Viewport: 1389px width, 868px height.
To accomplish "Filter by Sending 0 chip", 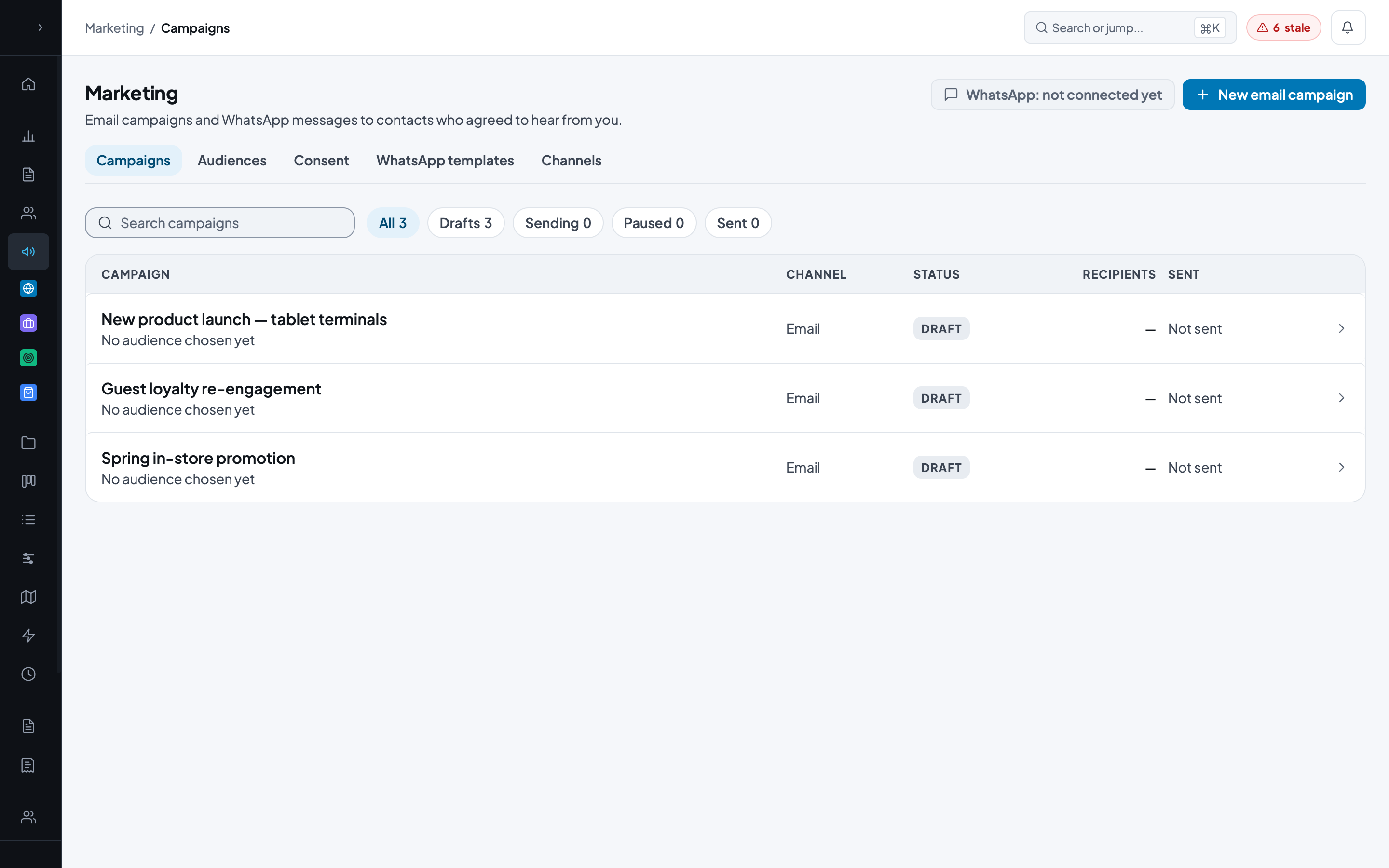I will pyautogui.click(x=558, y=223).
